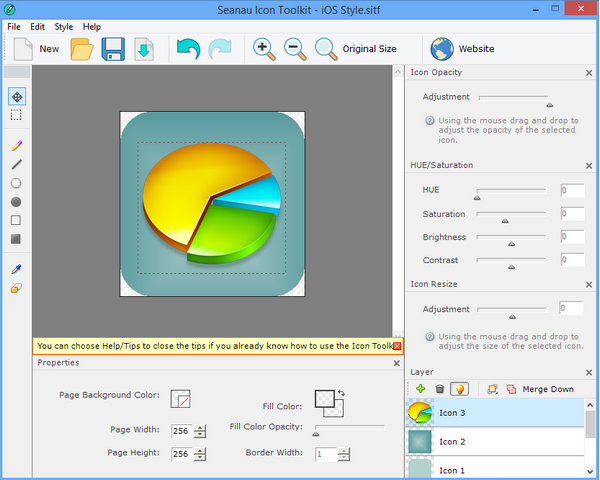Click the Contrast slider

coord(511,262)
